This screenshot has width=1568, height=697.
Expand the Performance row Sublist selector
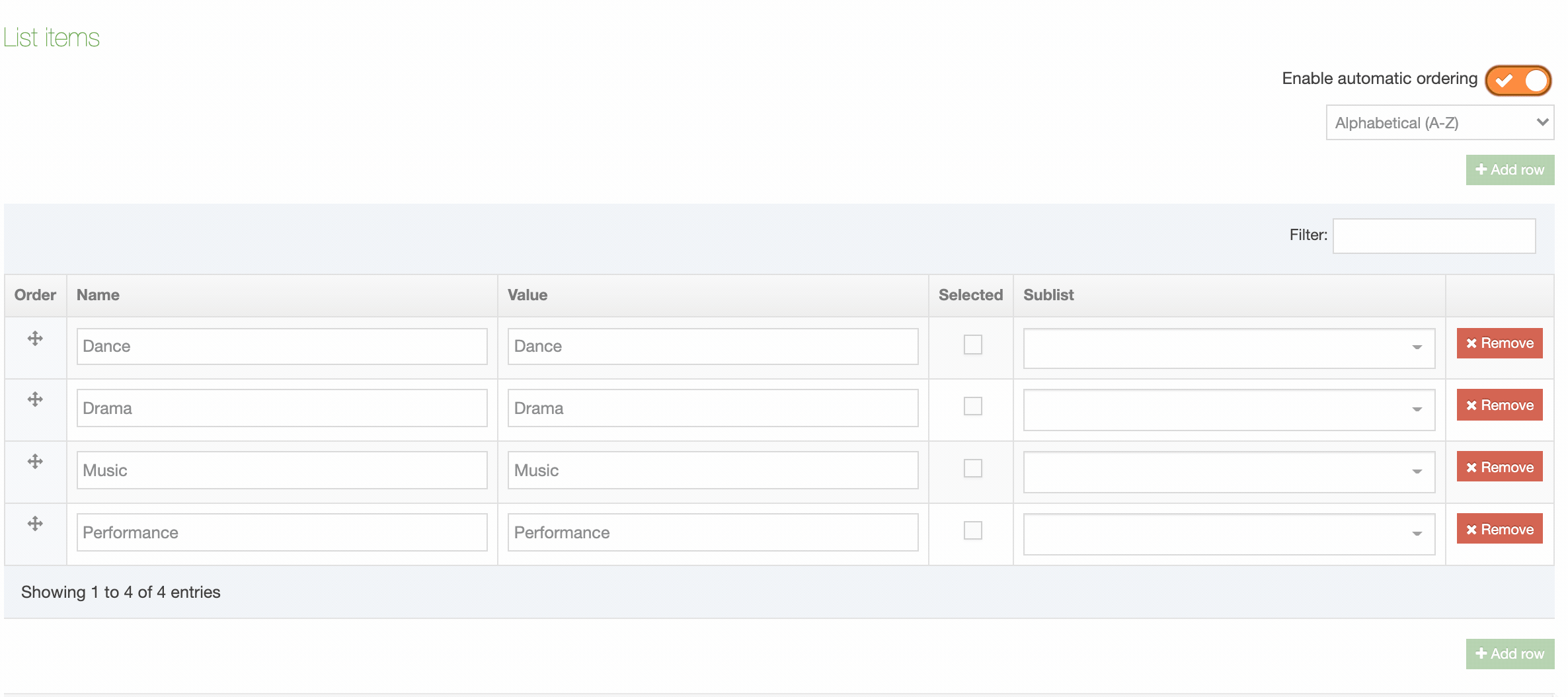point(1228,534)
